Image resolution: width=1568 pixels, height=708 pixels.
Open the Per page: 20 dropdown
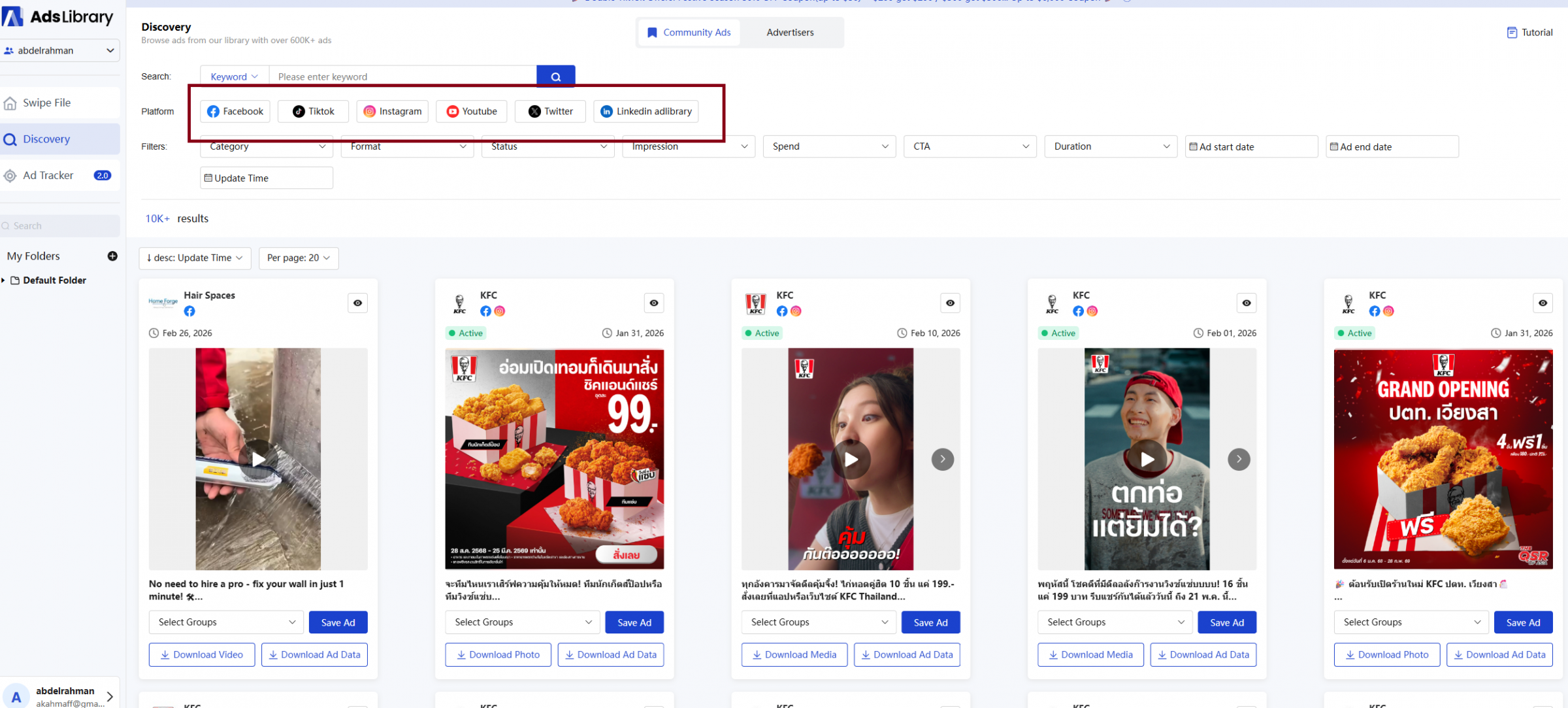tap(299, 258)
